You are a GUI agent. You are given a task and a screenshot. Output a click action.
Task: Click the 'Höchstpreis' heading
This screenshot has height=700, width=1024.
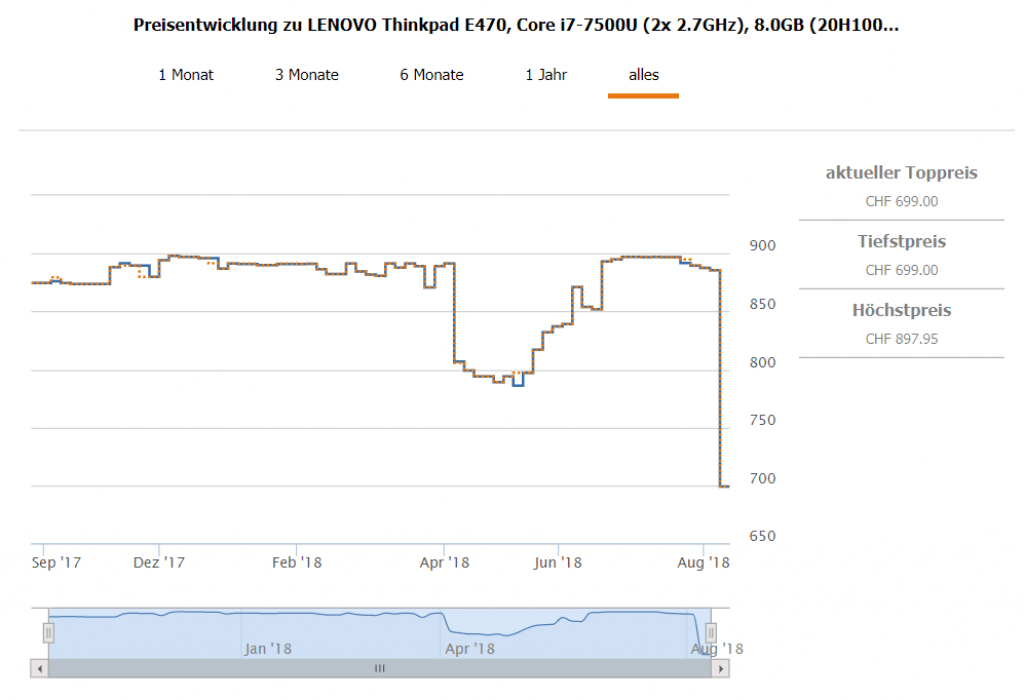(901, 310)
